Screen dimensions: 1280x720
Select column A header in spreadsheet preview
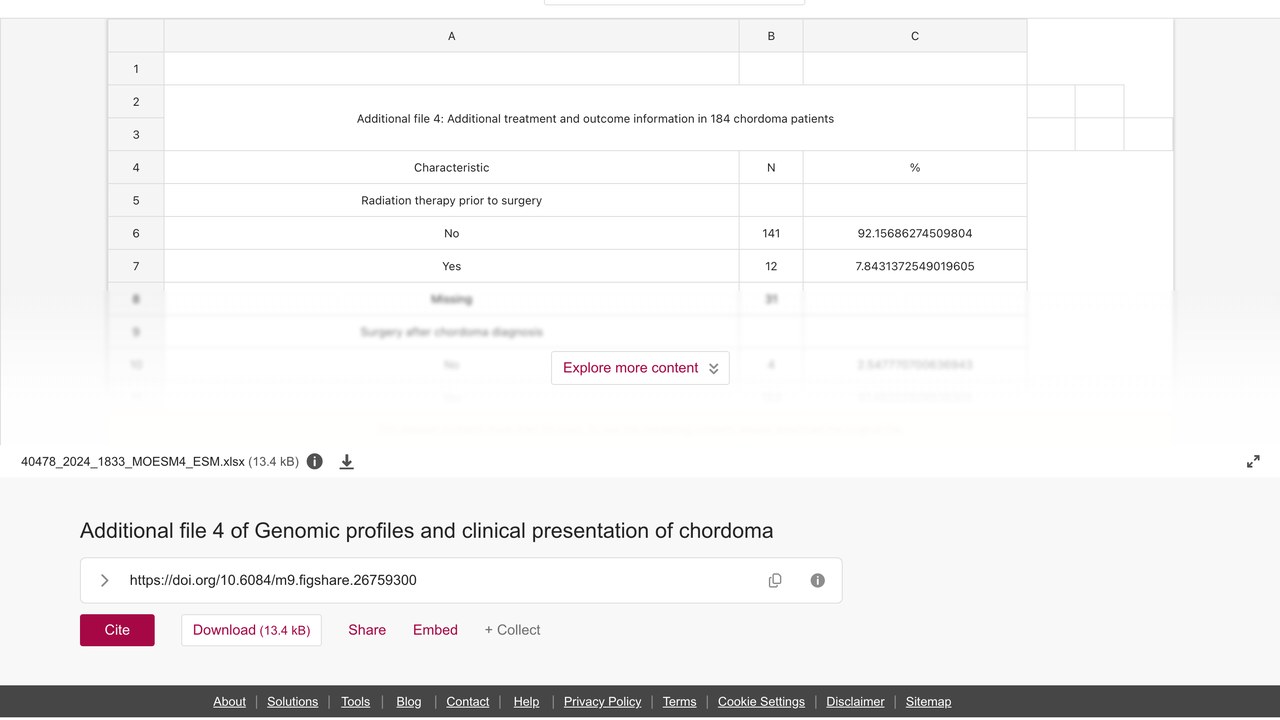451,36
